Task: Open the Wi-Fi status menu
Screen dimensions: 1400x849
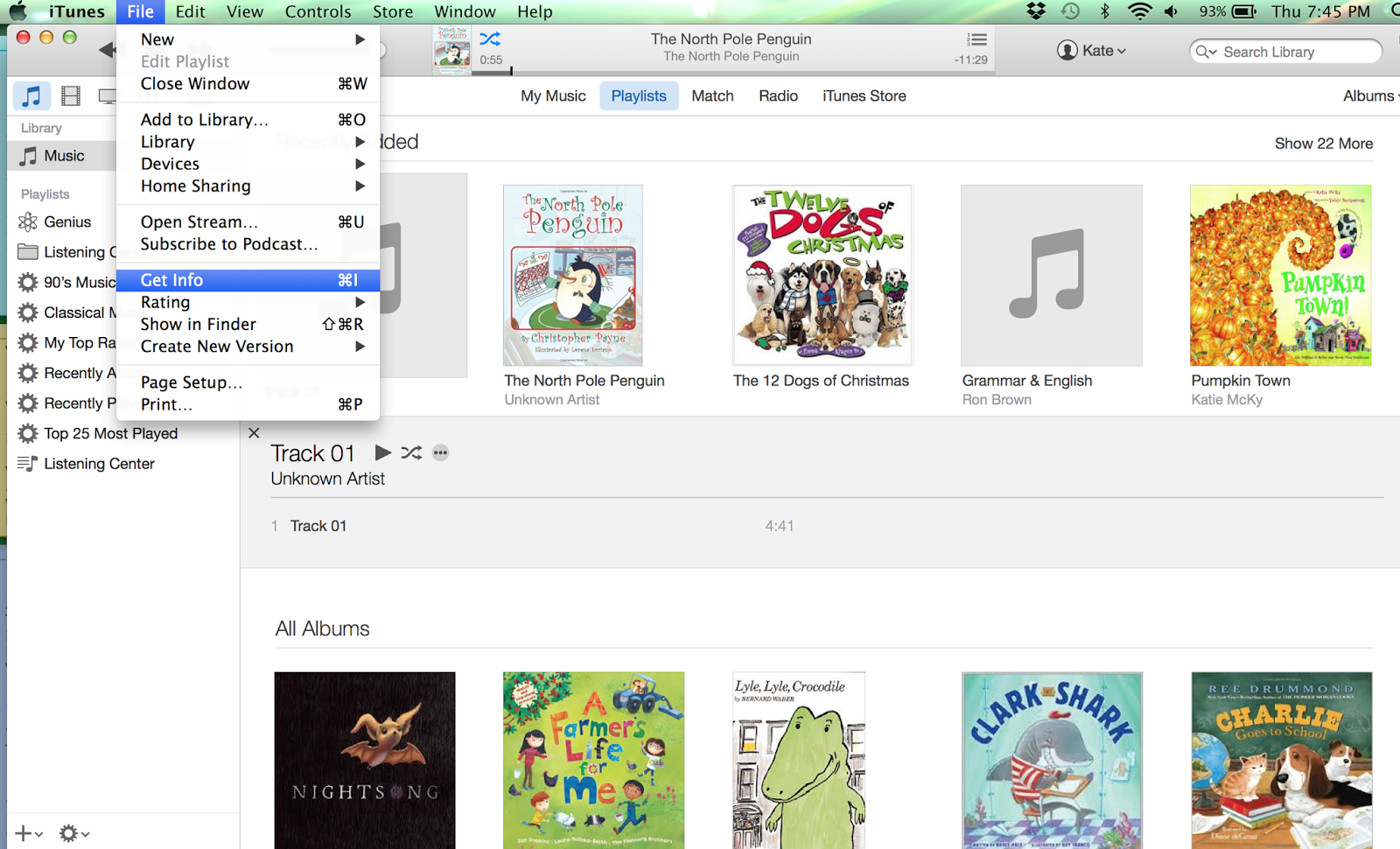Action: point(1139,11)
